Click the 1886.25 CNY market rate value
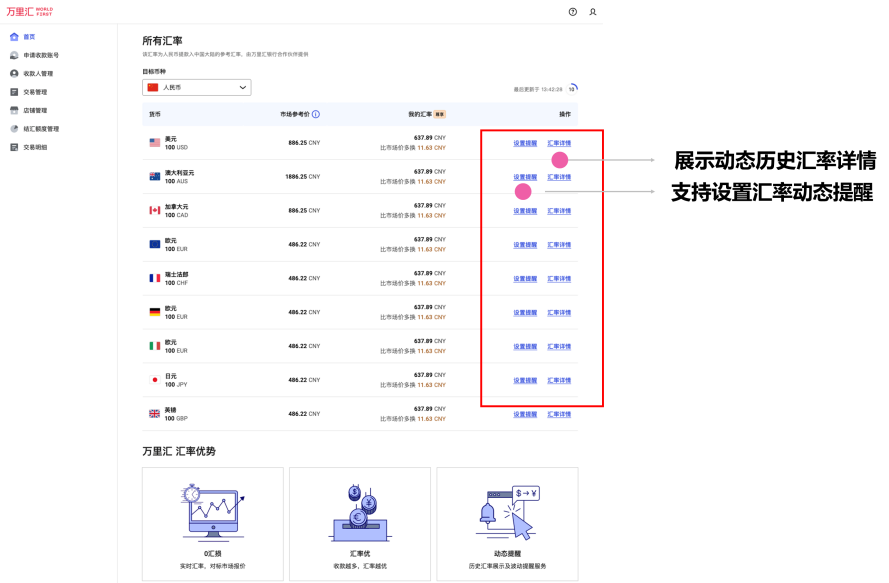The image size is (889, 583). point(303,177)
